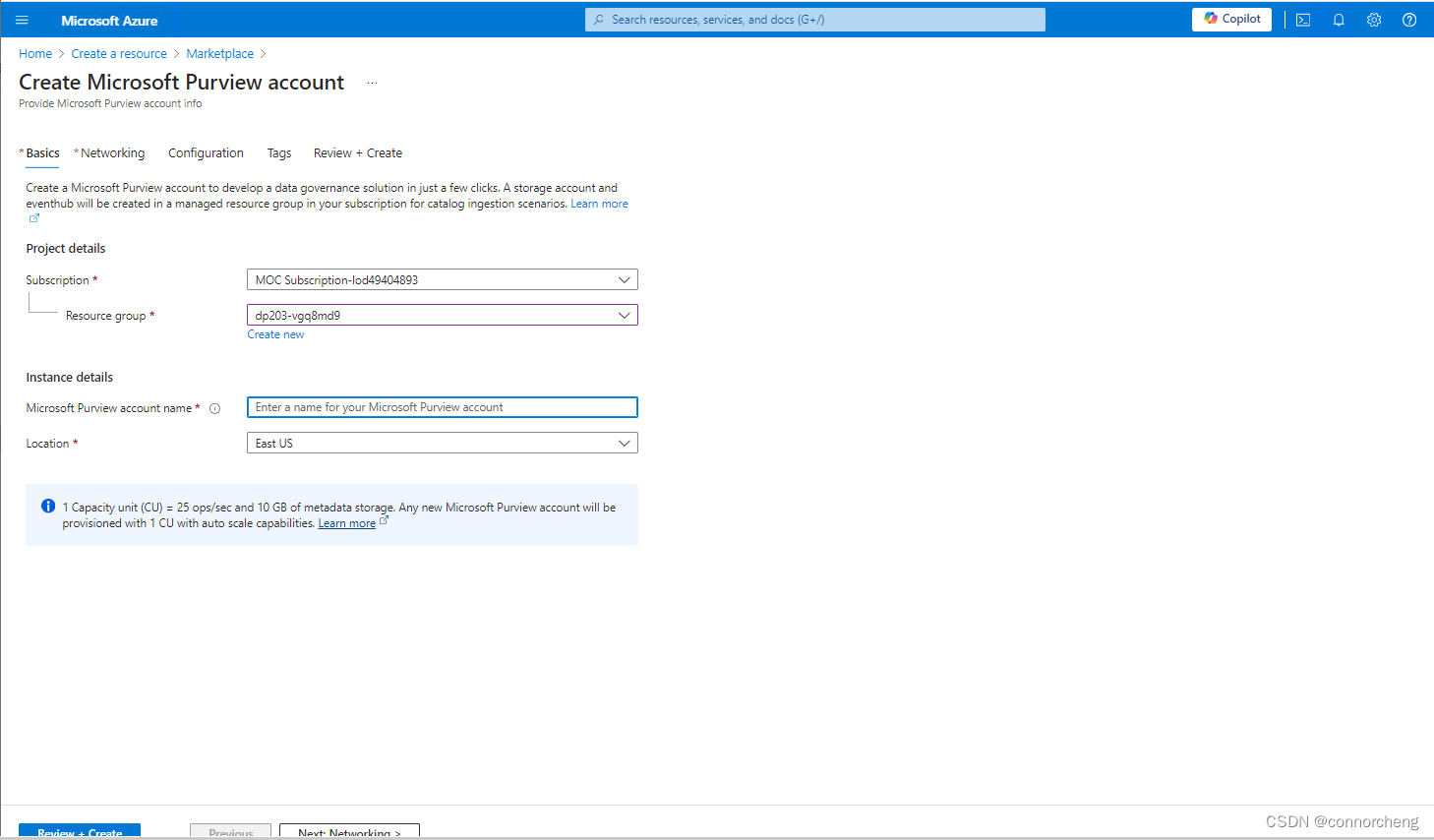Navigate to Marketplace breadcrumb
The width and height of the screenshot is (1434, 840).
coord(220,54)
